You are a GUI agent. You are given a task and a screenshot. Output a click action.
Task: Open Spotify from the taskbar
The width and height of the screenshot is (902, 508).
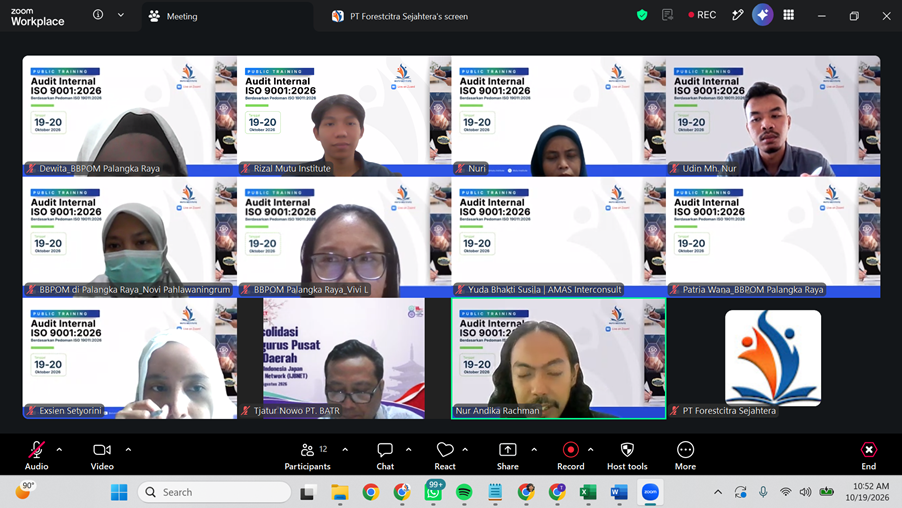[x=464, y=492]
